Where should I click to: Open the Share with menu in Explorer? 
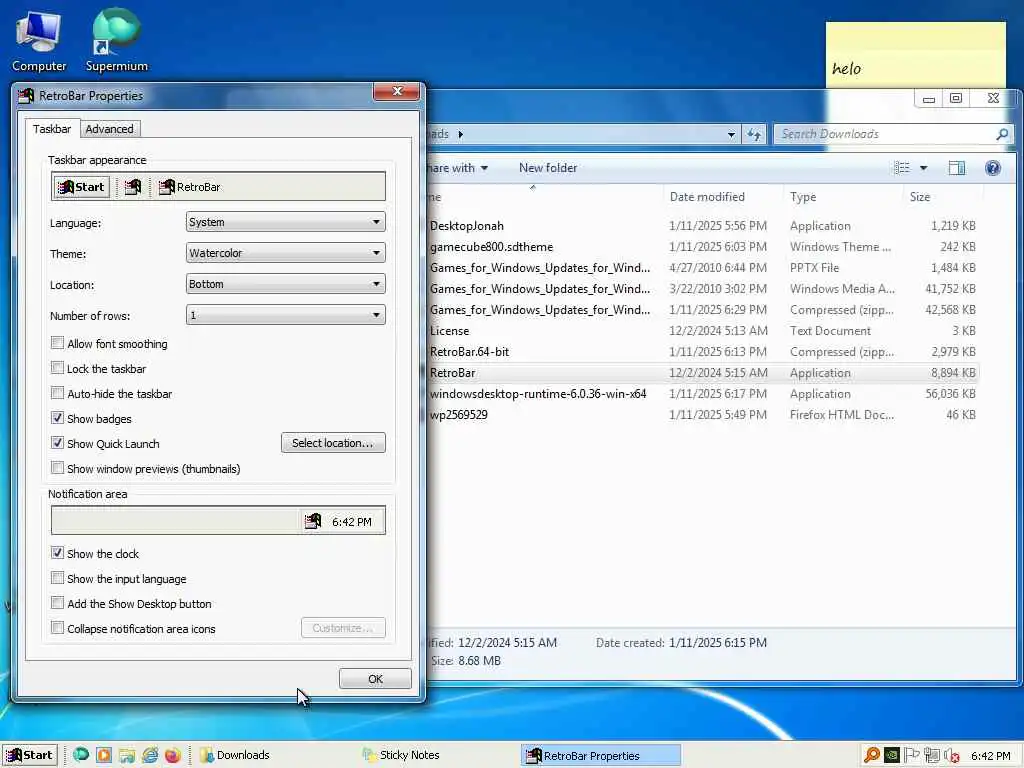(x=457, y=168)
